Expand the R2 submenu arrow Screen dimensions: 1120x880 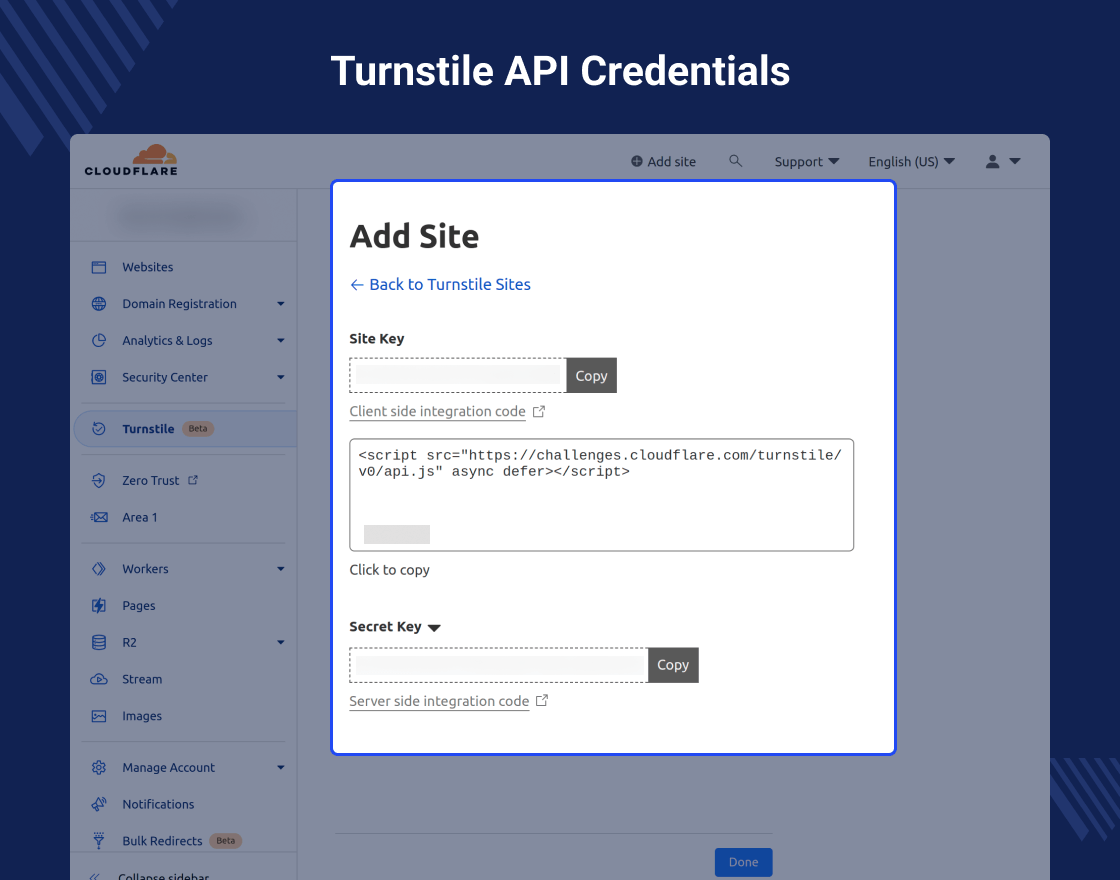click(x=281, y=643)
